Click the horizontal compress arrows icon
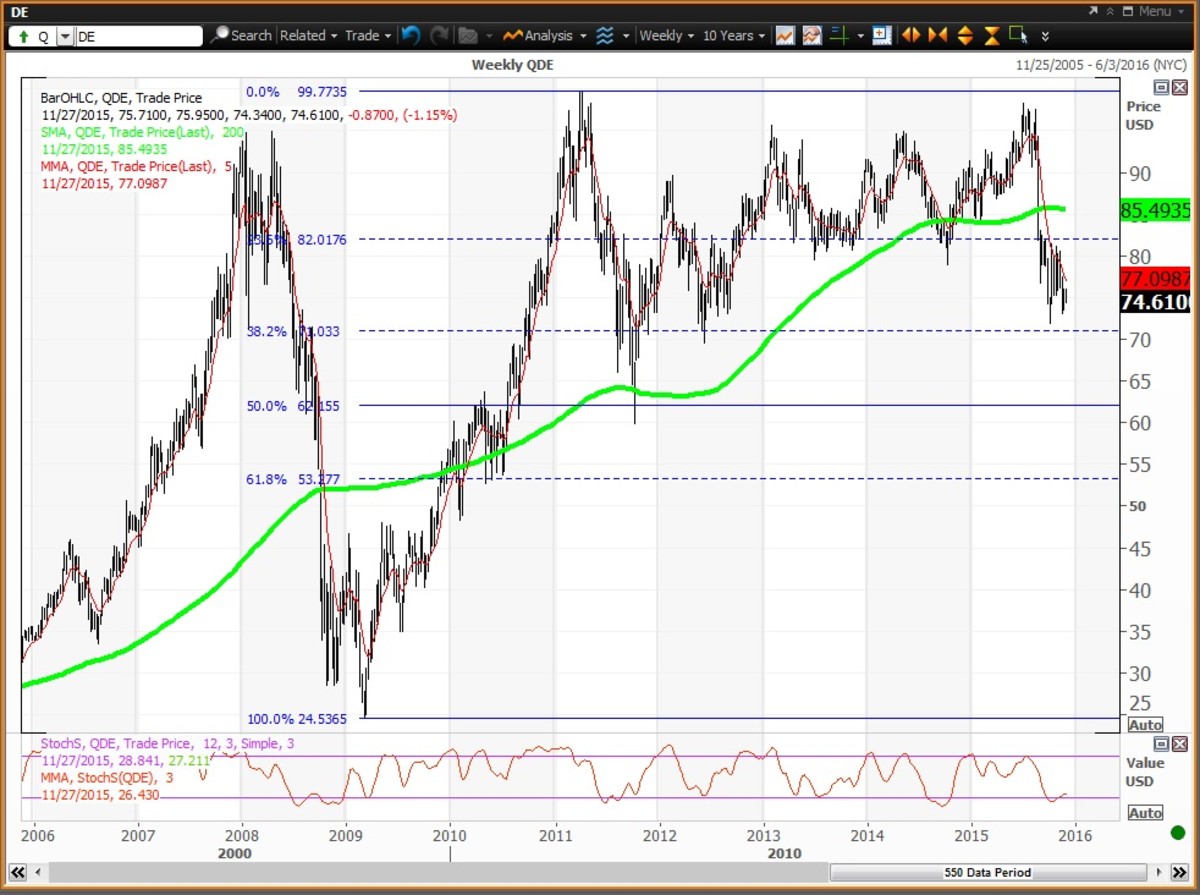Image resolution: width=1200 pixels, height=895 pixels. click(937, 35)
